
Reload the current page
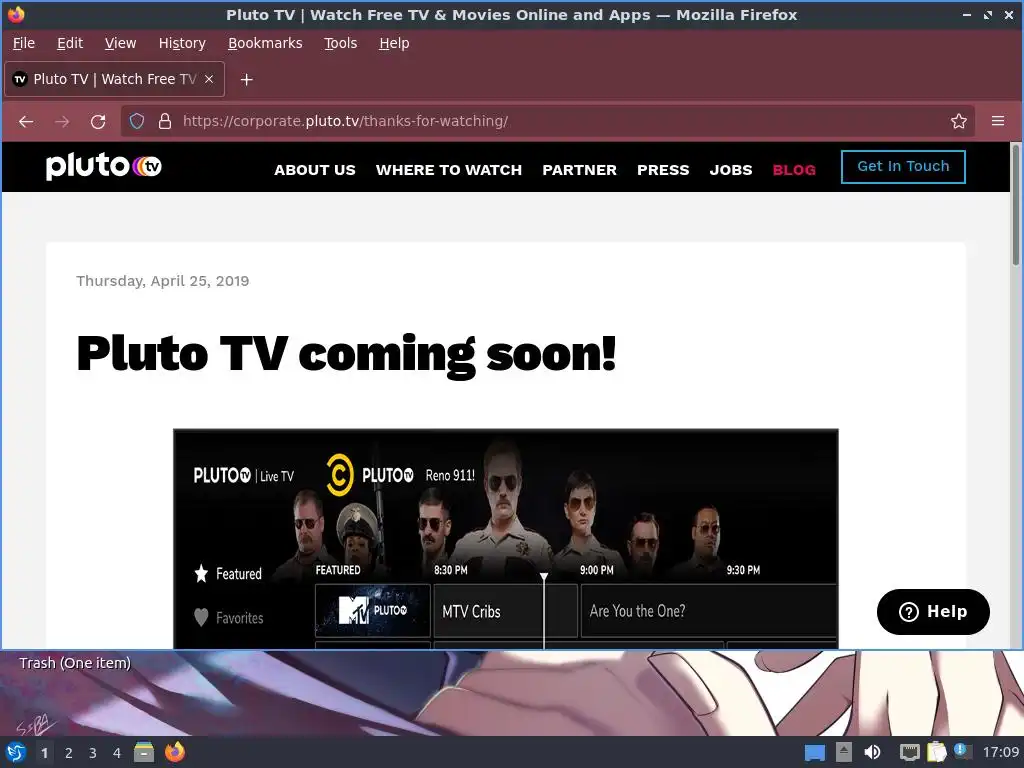tap(98, 121)
